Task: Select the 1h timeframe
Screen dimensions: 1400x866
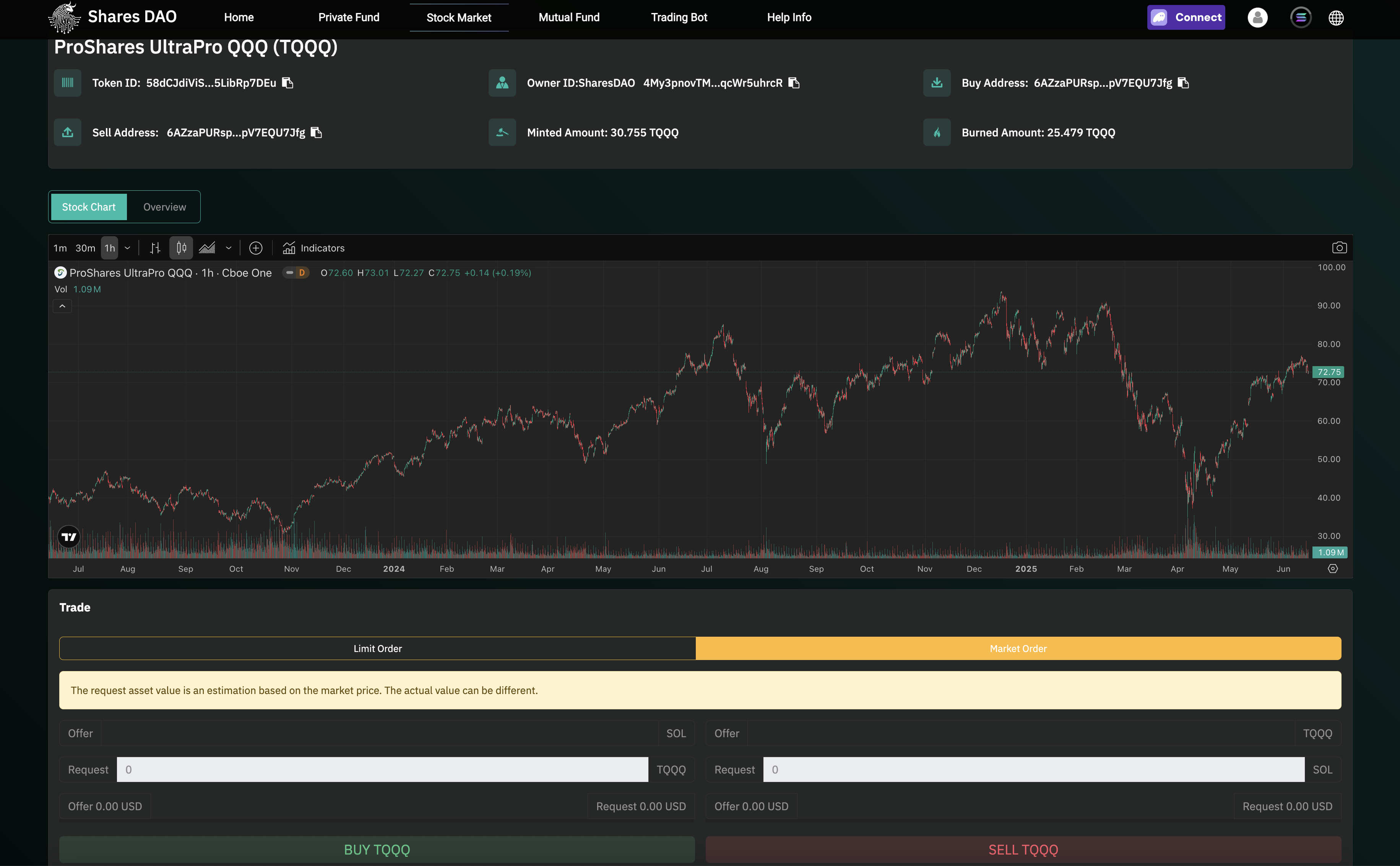Action: (x=109, y=248)
